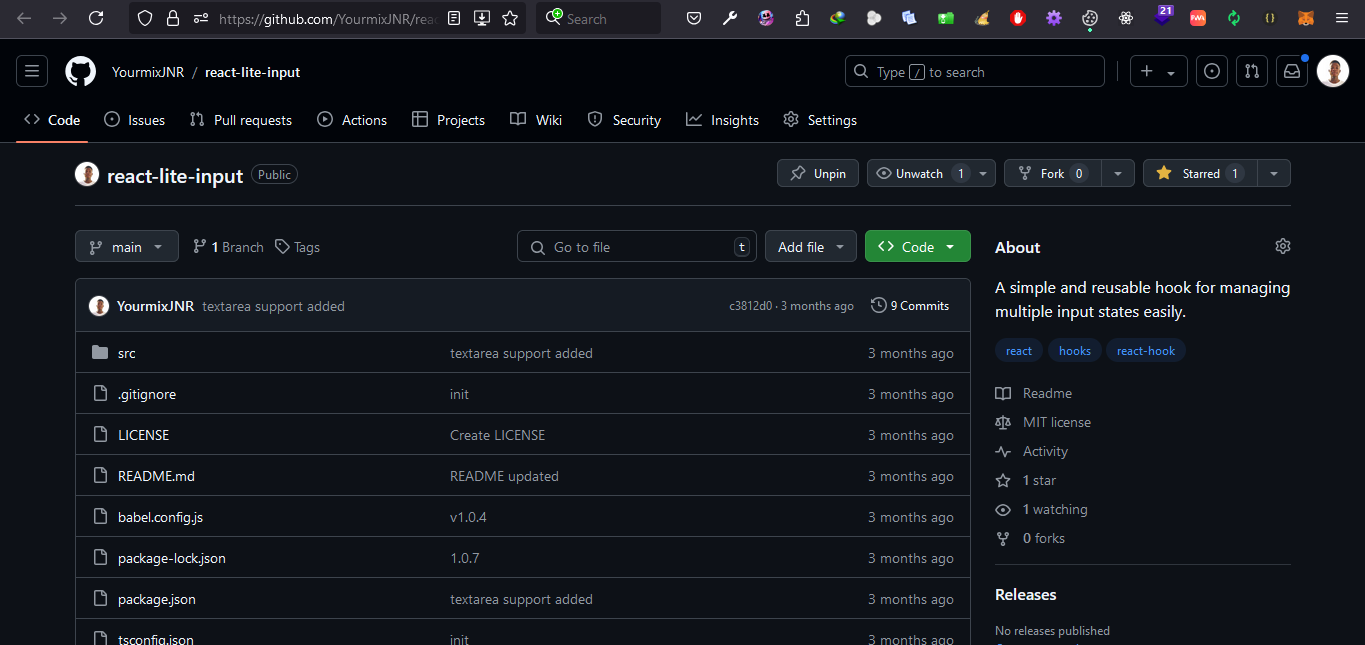
Task: Open the pull requests icon in header
Action: click(1251, 72)
